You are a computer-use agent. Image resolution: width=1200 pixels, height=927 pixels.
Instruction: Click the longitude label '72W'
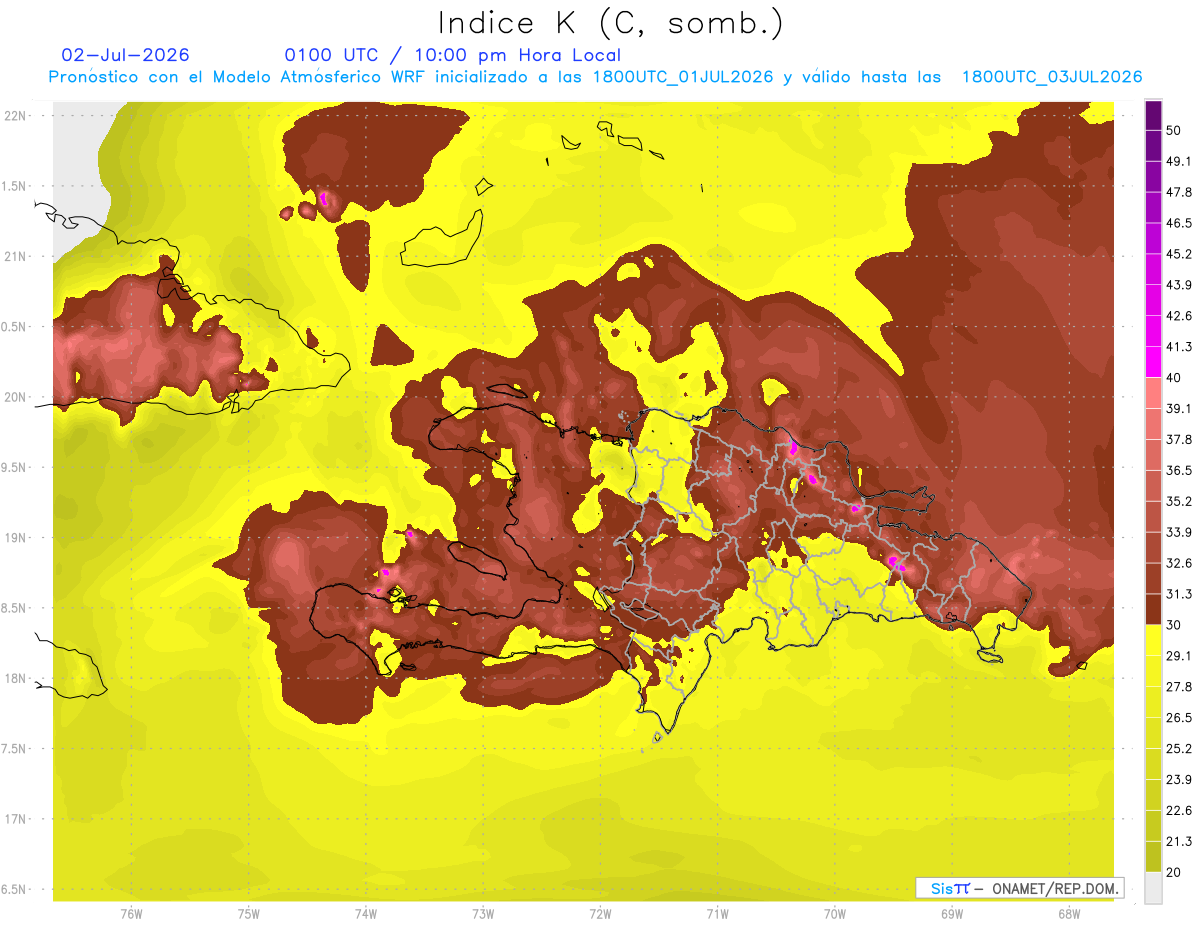pyautogui.click(x=600, y=914)
